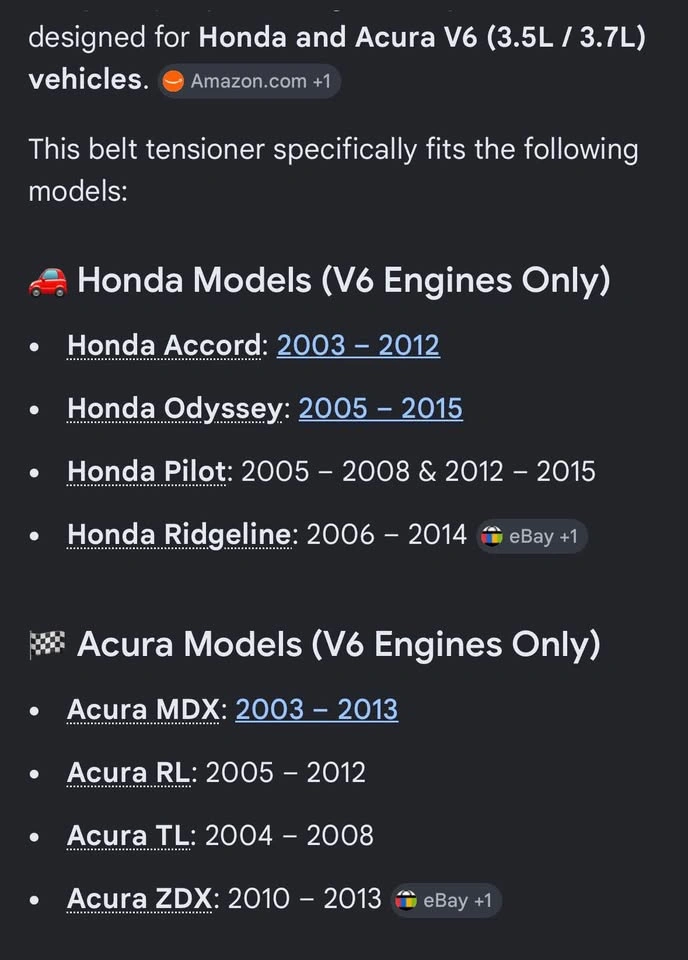Click the eBay icon next to ZDX years

pos(406,900)
